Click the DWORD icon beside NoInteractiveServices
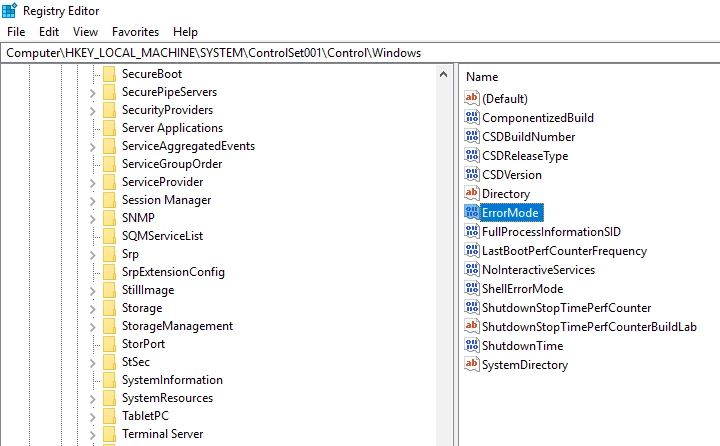The height and width of the screenshot is (446, 720). coord(472,270)
